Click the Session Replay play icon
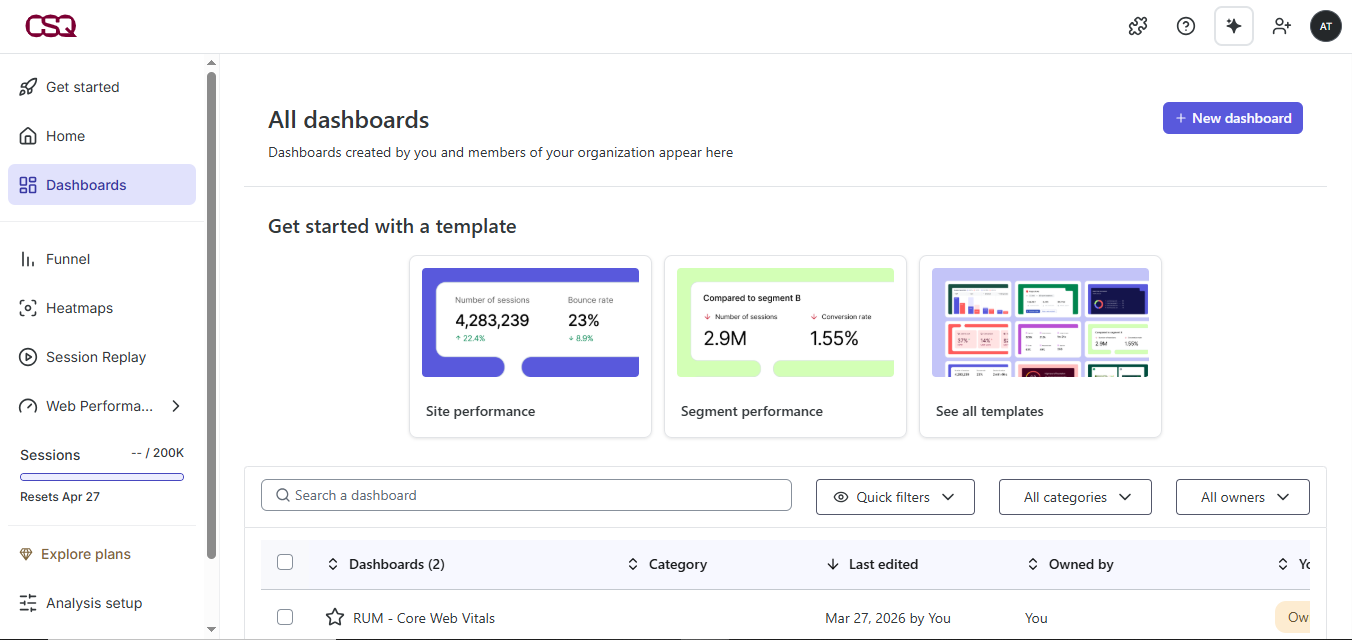This screenshot has width=1352, height=640. tap(28, 357)
